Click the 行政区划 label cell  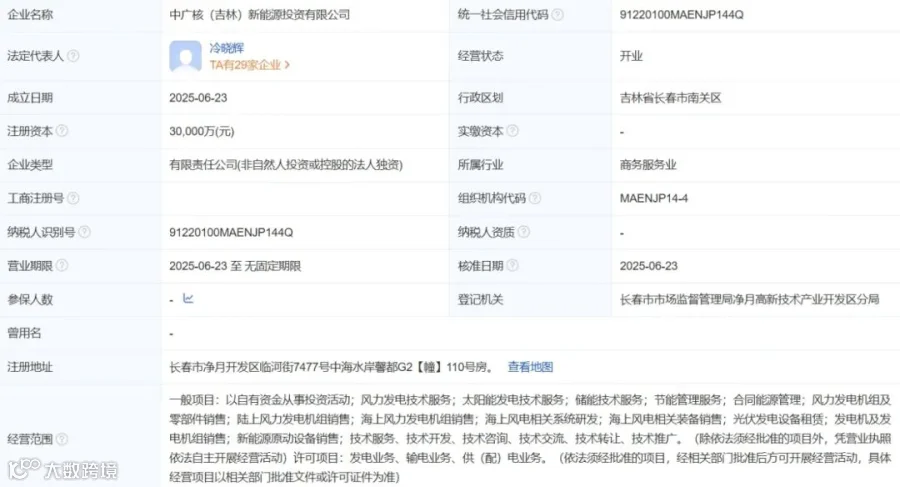pos(530,98)
